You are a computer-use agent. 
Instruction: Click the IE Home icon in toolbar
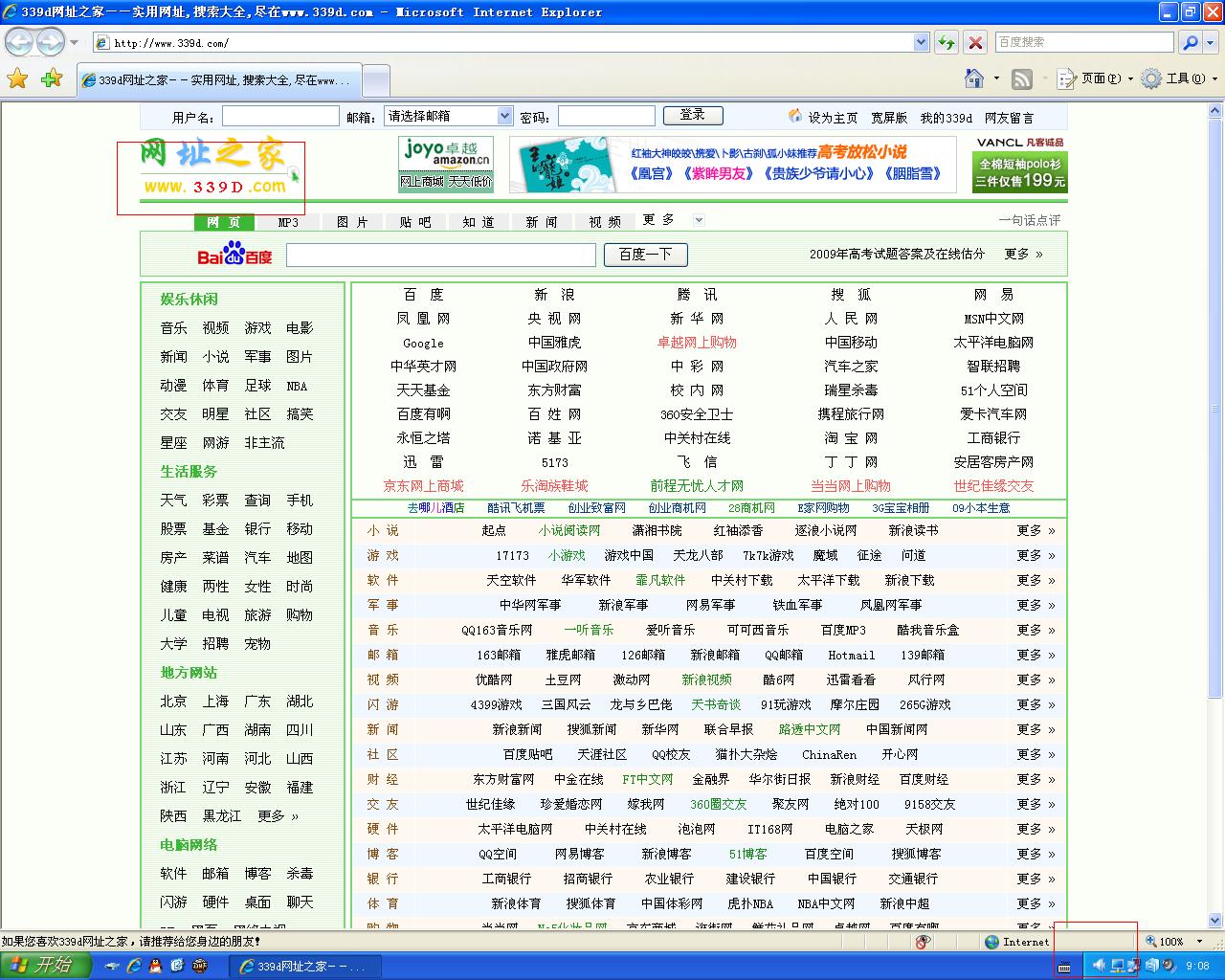point(974,78)
